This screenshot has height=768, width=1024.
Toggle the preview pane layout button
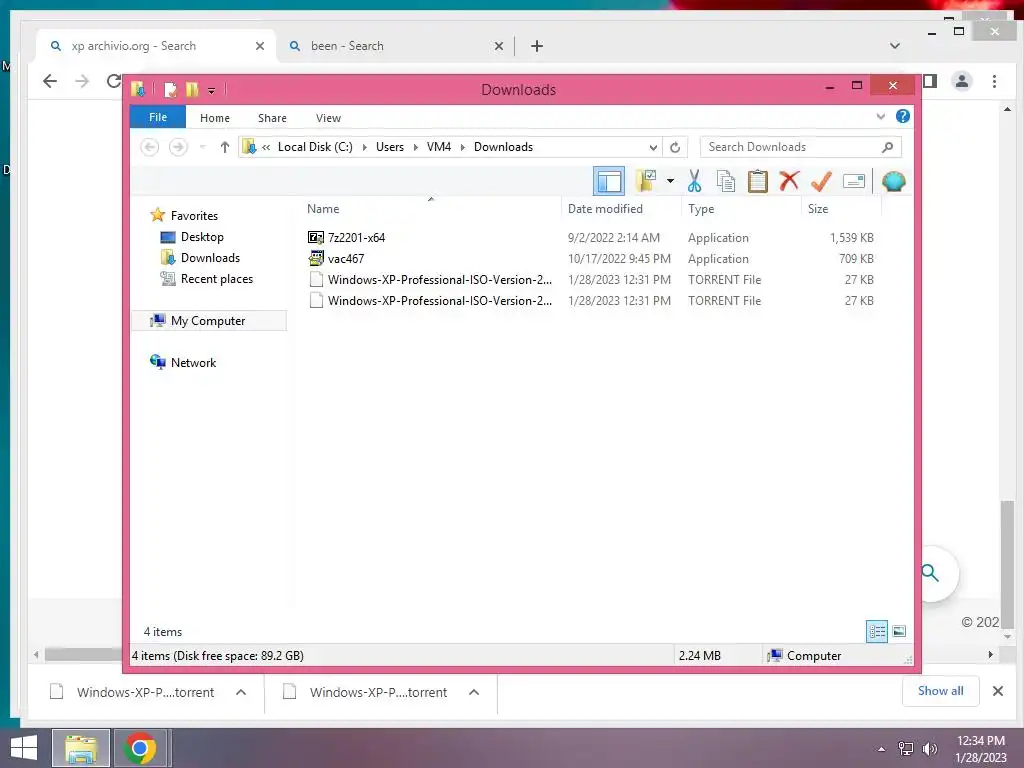coord(609,181)
